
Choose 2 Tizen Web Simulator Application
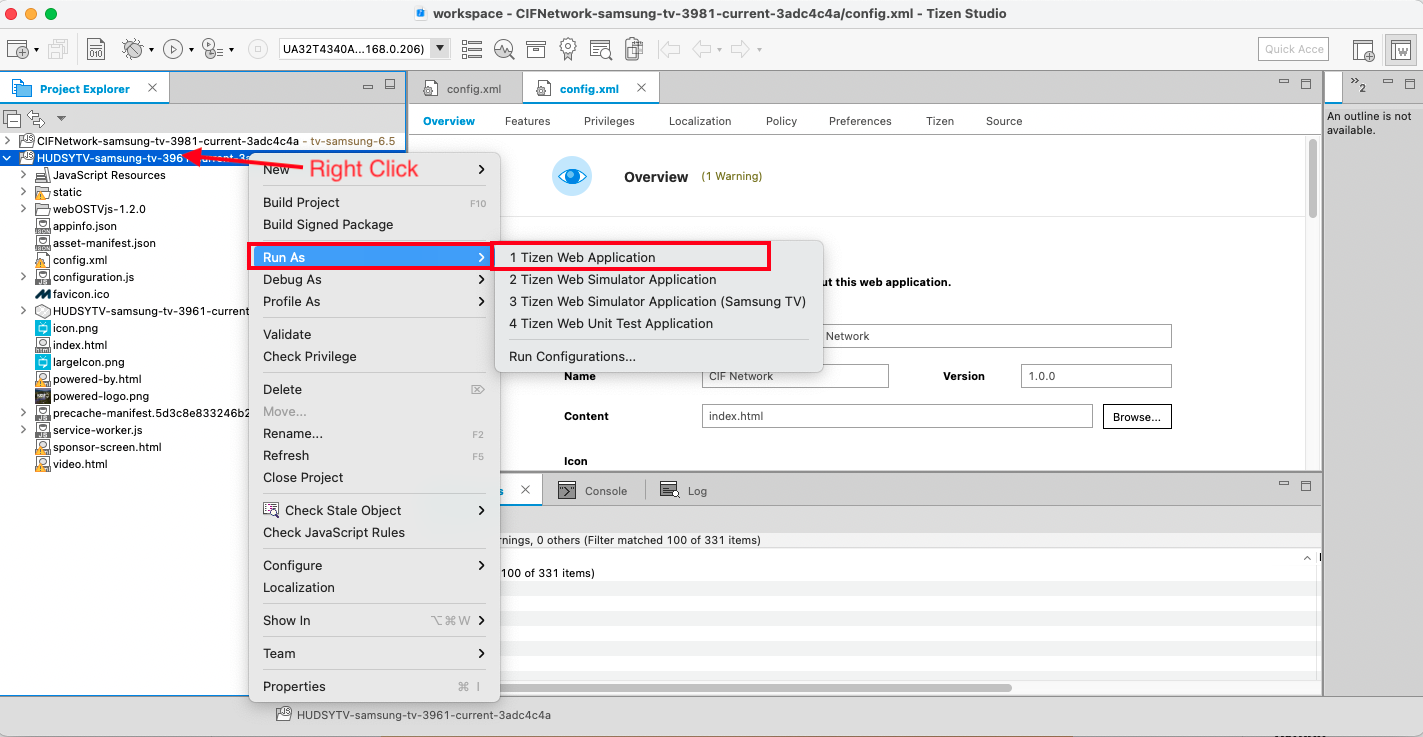point(658,280)
